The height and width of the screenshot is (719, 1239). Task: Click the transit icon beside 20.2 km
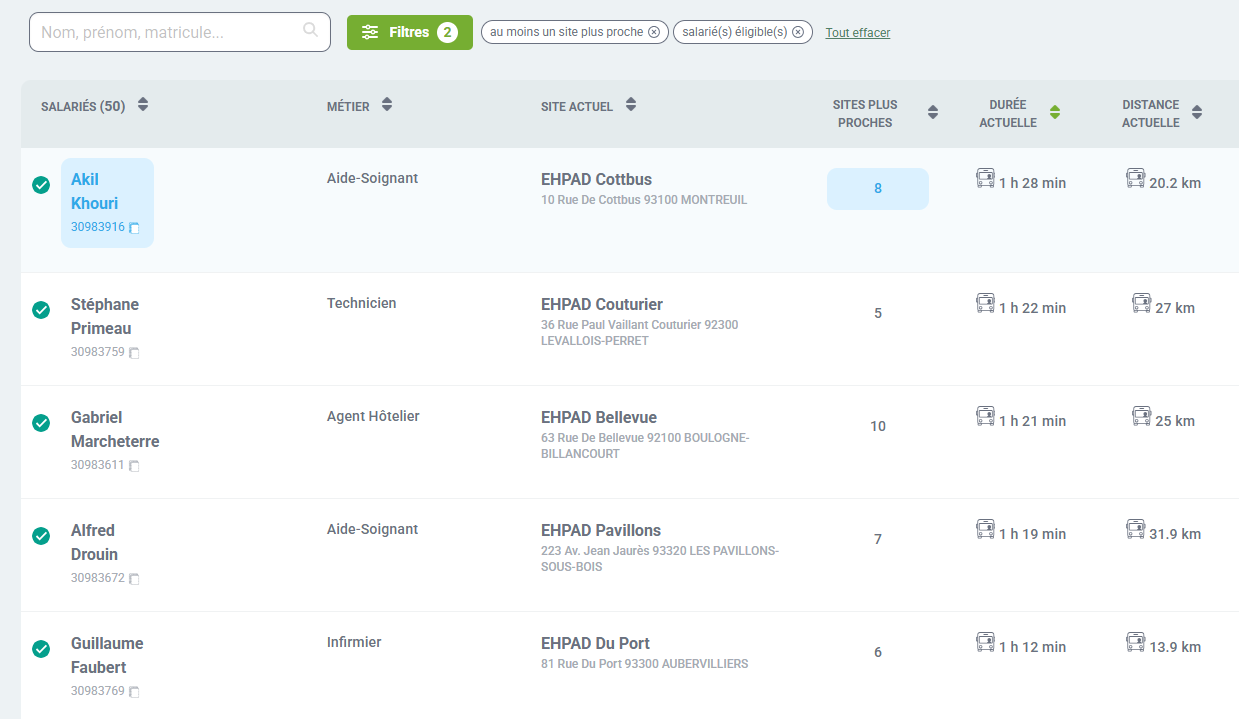coord(1135,178)
